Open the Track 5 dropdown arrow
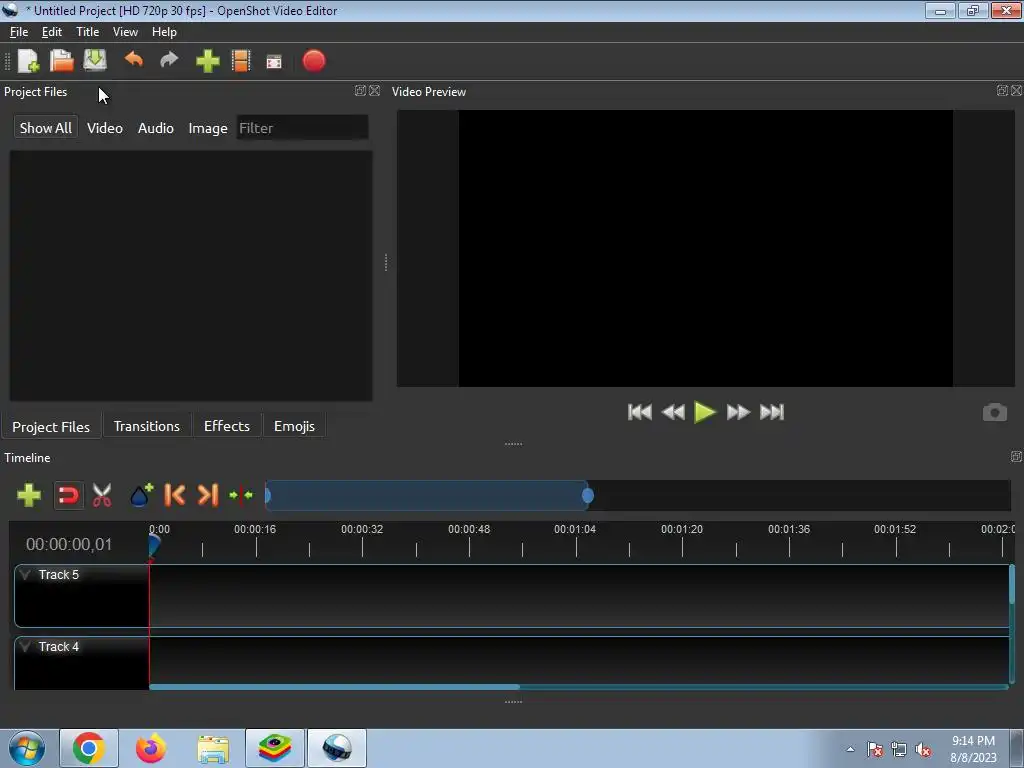This screenshot has width=1024, height=768. (x=25, y=575)
